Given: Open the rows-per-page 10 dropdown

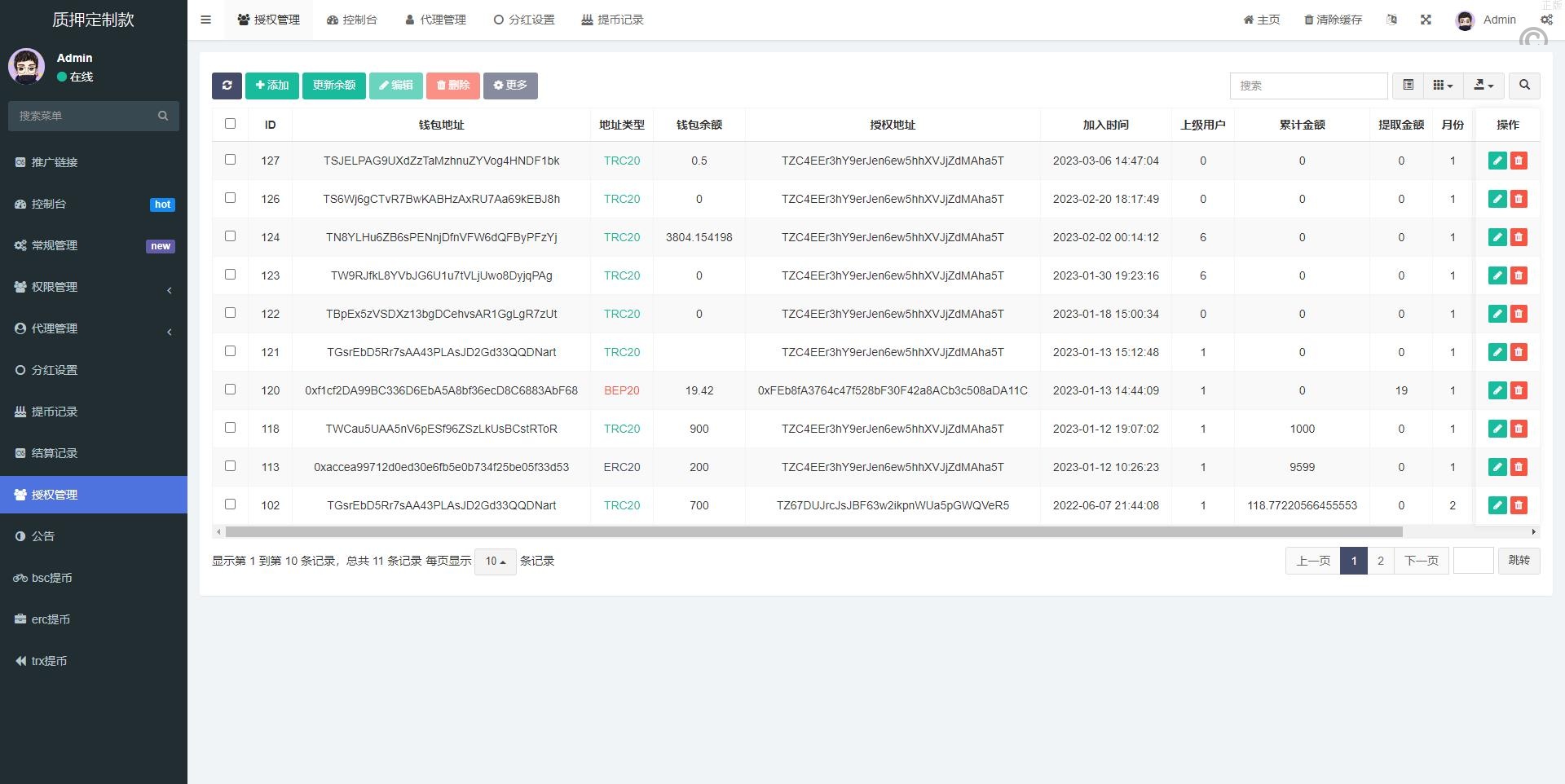Looking at the screenshot, I should click(495, 562).
